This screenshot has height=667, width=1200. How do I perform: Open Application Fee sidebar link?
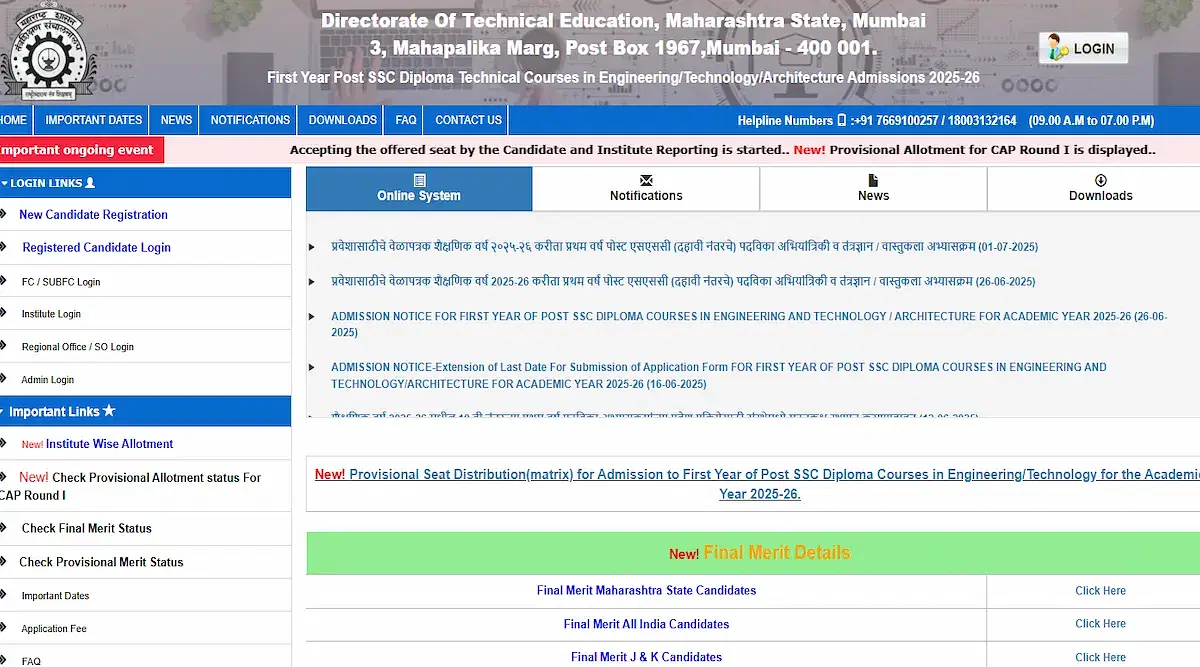54,629
